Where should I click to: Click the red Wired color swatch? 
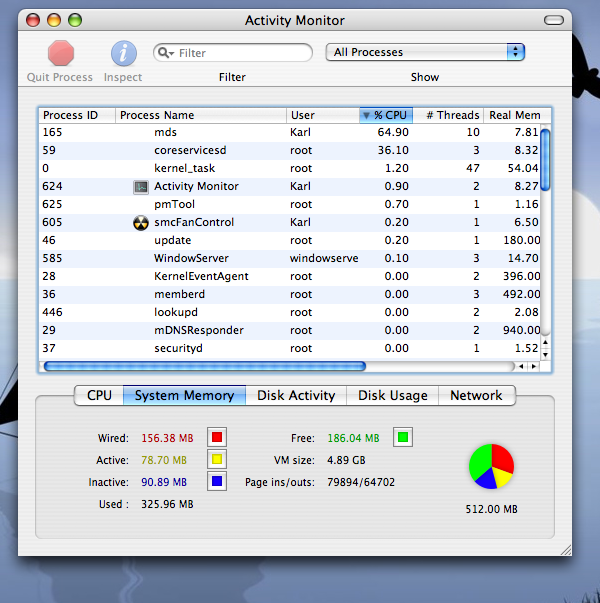pos(217,437)
